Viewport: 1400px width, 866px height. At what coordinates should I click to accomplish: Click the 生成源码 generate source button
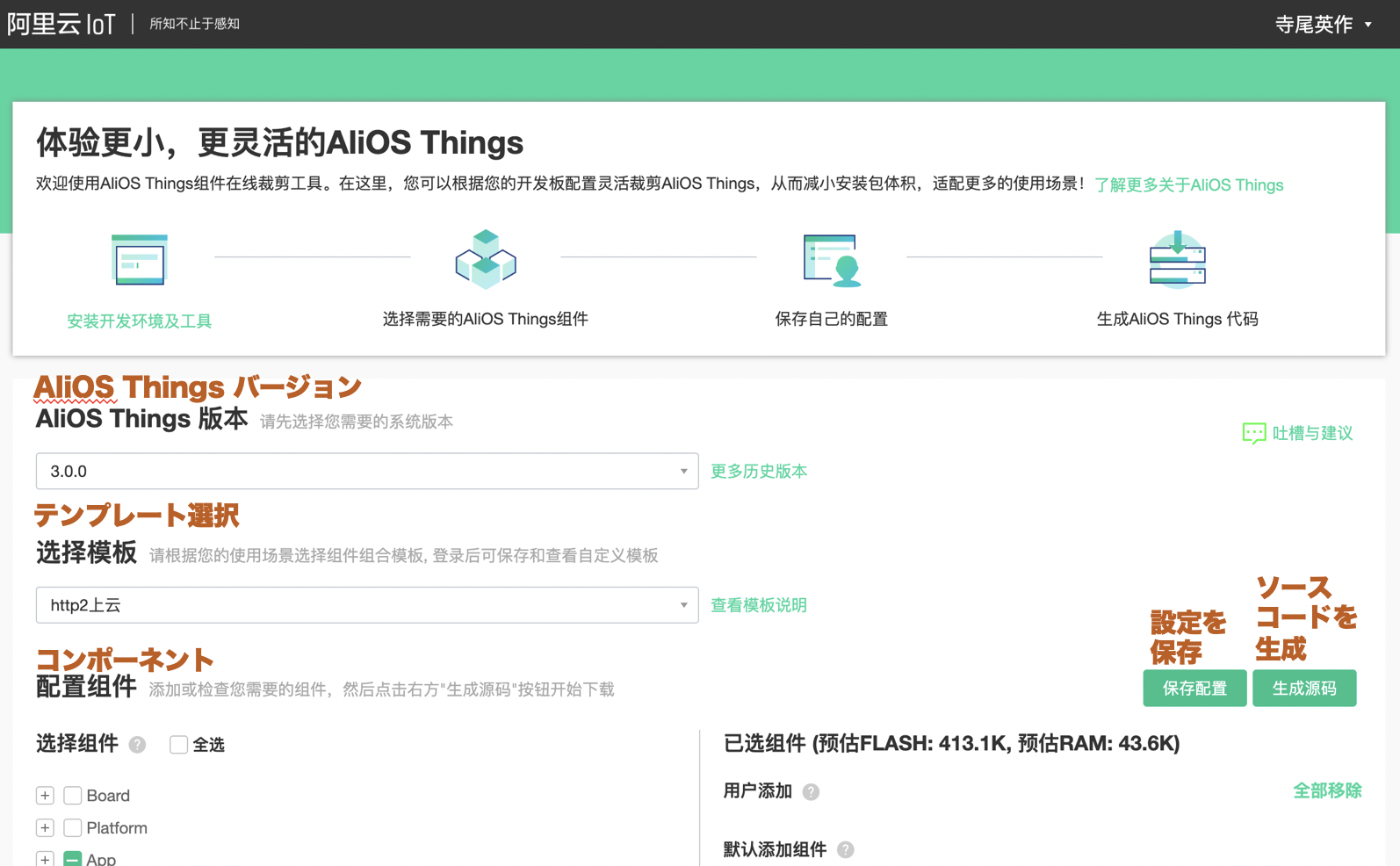tap(1304, 688)
